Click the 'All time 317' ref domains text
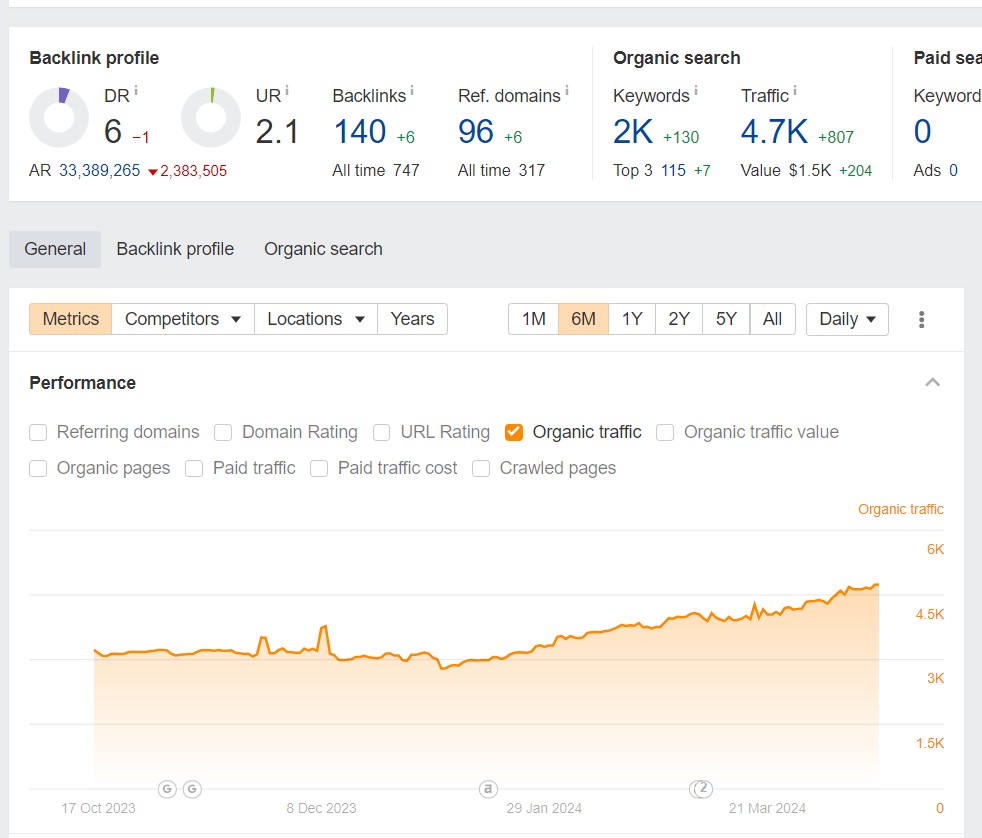 coord(501,170)
